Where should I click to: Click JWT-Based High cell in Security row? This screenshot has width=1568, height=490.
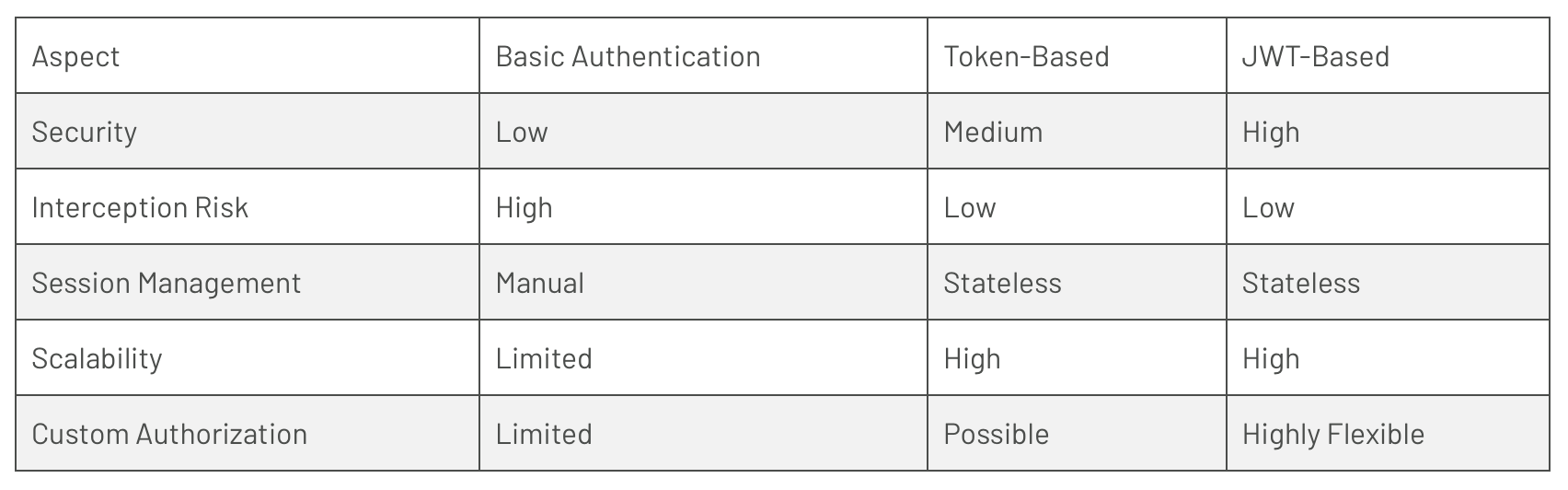point(1271,133)
